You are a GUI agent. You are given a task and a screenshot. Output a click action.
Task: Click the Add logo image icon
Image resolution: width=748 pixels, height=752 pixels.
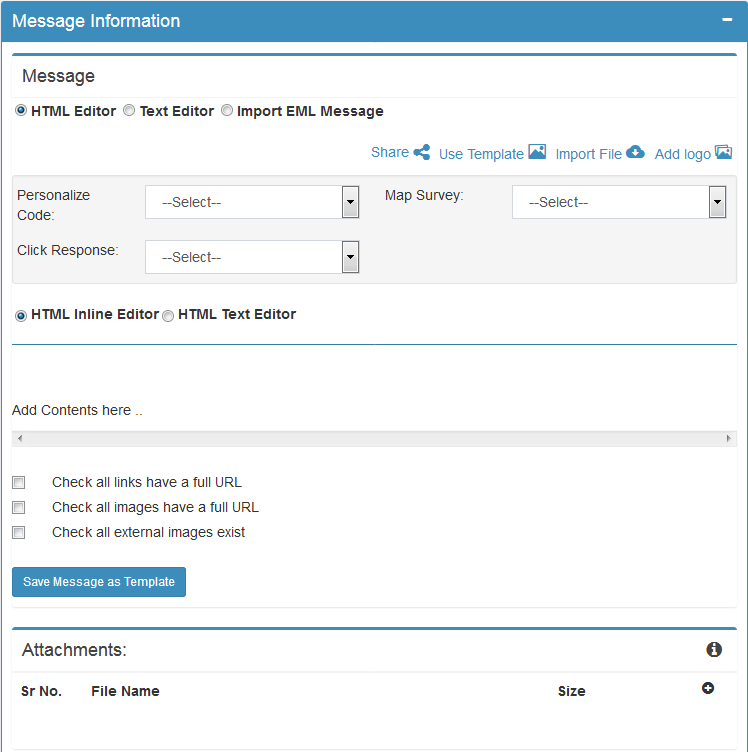click(x=724, y=152)
